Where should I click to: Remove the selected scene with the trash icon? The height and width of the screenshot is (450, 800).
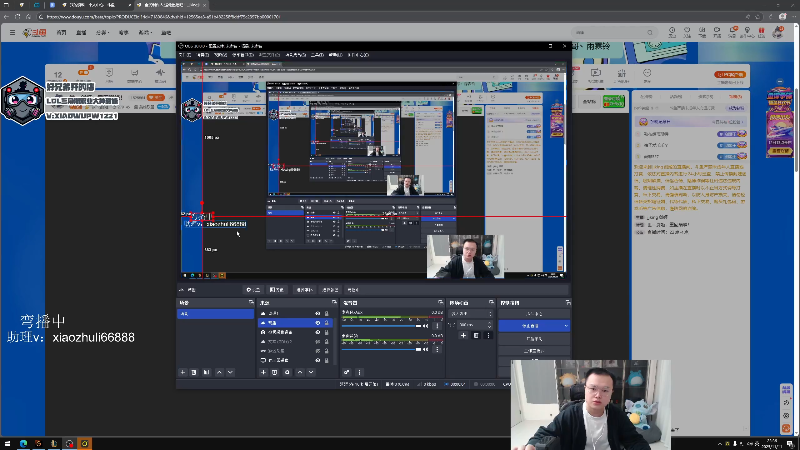pos(194,372)
